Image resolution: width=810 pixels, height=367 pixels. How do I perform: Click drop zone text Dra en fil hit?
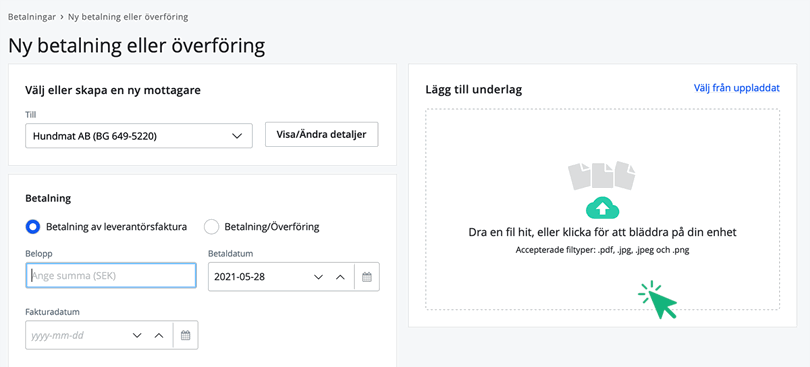pos(602,233)
